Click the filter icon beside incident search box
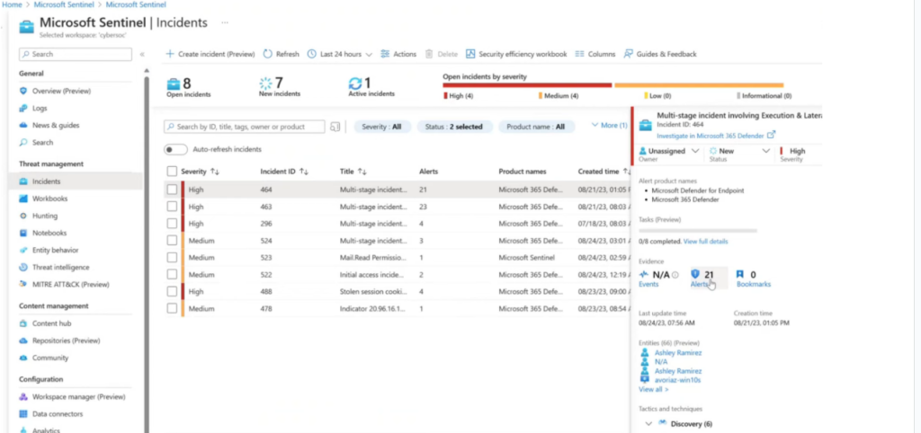This screenshot has width=921, height=433. [x=335, y=126]
